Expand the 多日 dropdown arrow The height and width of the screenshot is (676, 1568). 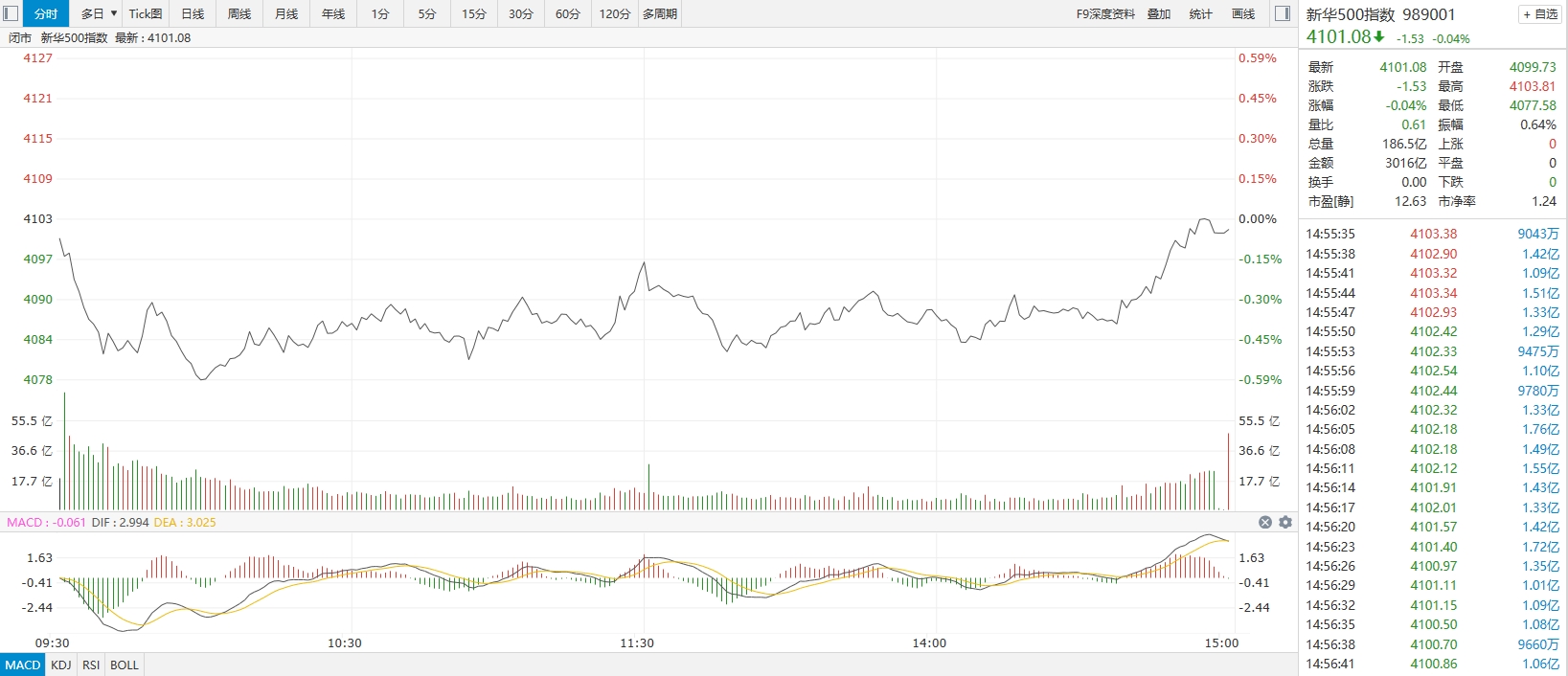(114, 13)
